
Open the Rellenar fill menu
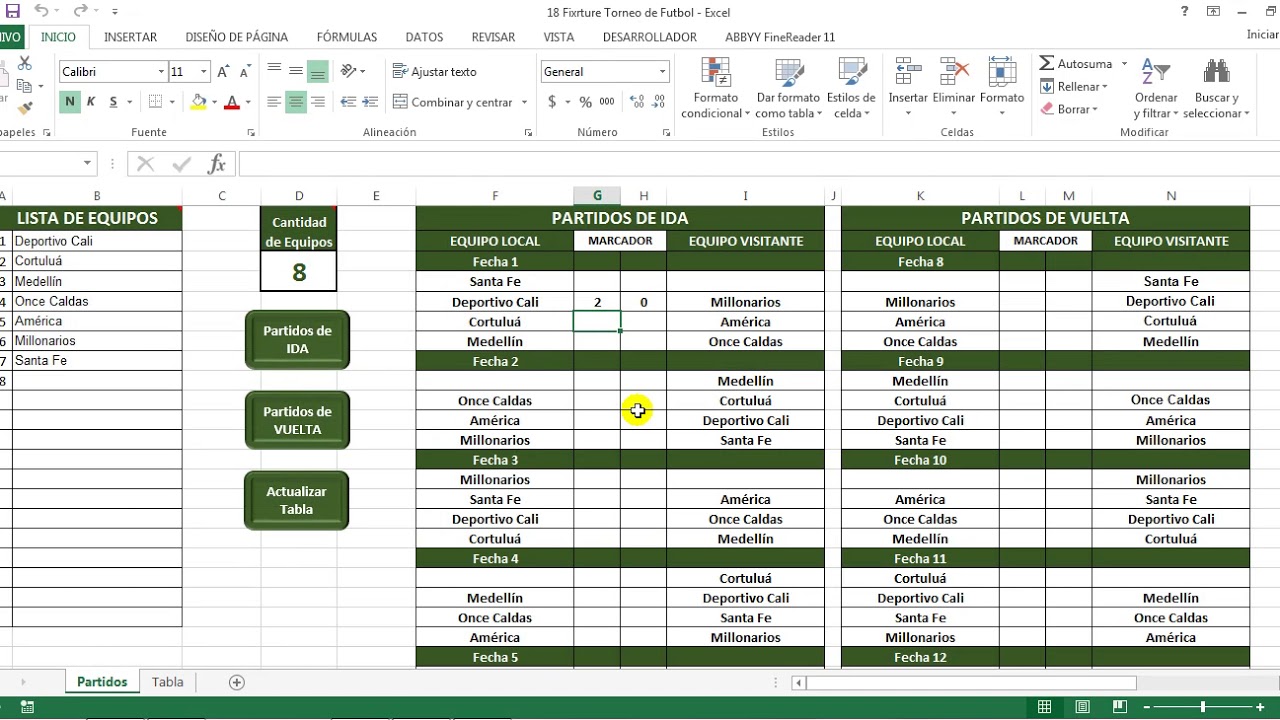click(1073, 87)
